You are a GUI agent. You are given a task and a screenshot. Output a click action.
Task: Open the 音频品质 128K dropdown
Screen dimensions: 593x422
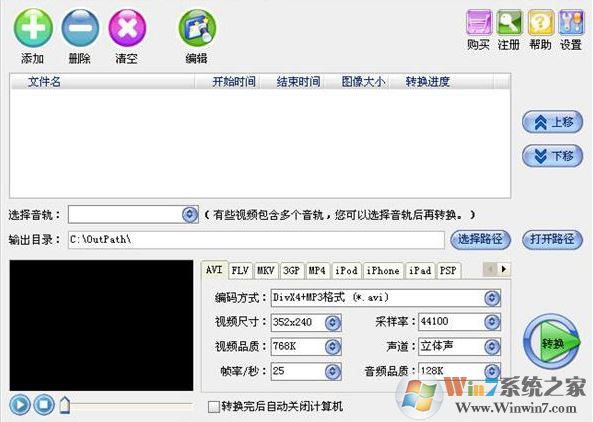coord(492,371)
